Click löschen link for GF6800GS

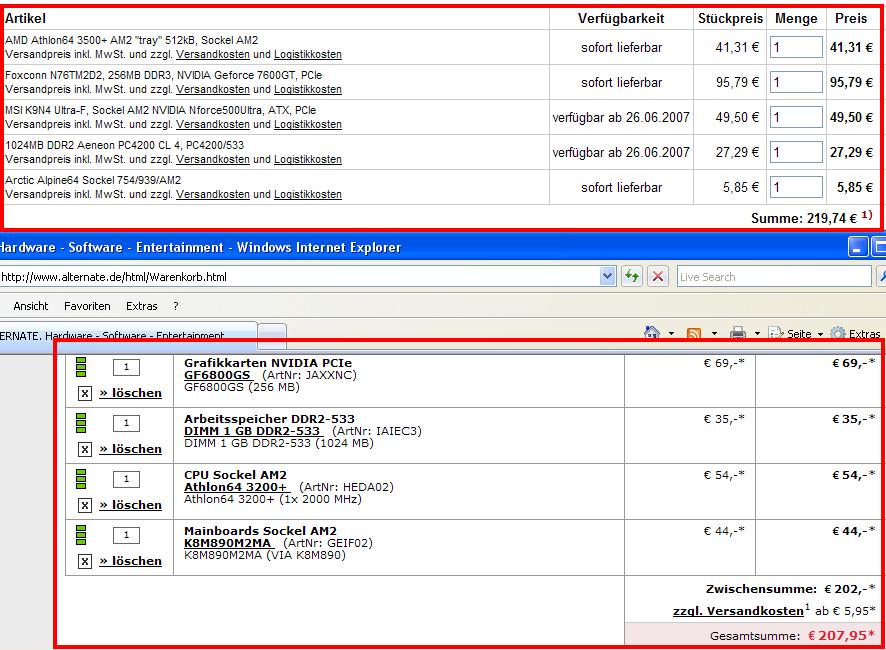coord(131,393)
